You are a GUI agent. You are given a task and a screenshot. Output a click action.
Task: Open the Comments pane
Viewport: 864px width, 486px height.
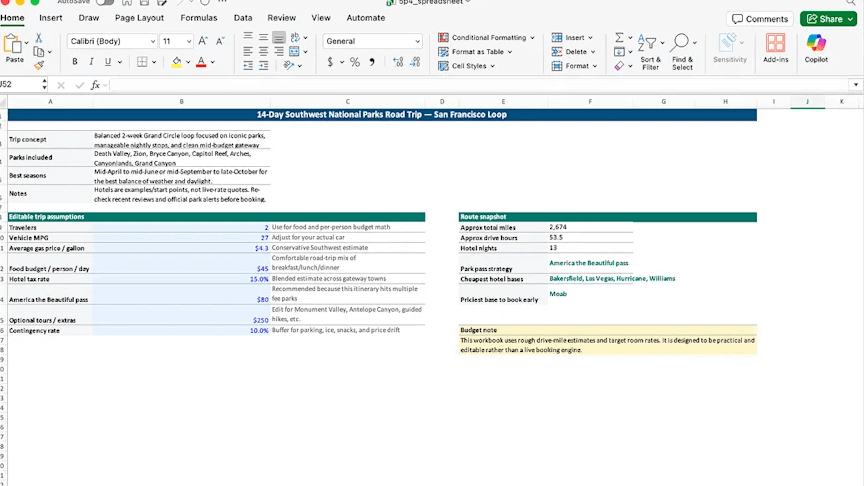pos(759,18)
